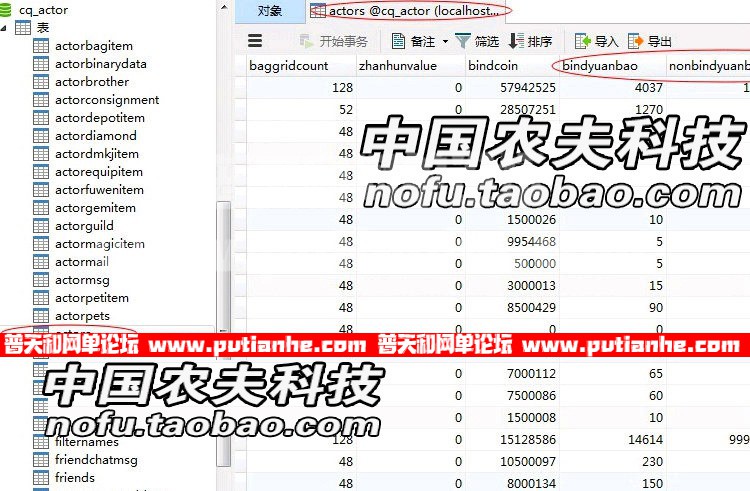This screenshot has width=750, height=491.
Task: Click the bindyuanbao column header
Action: (x=613, y=65)
